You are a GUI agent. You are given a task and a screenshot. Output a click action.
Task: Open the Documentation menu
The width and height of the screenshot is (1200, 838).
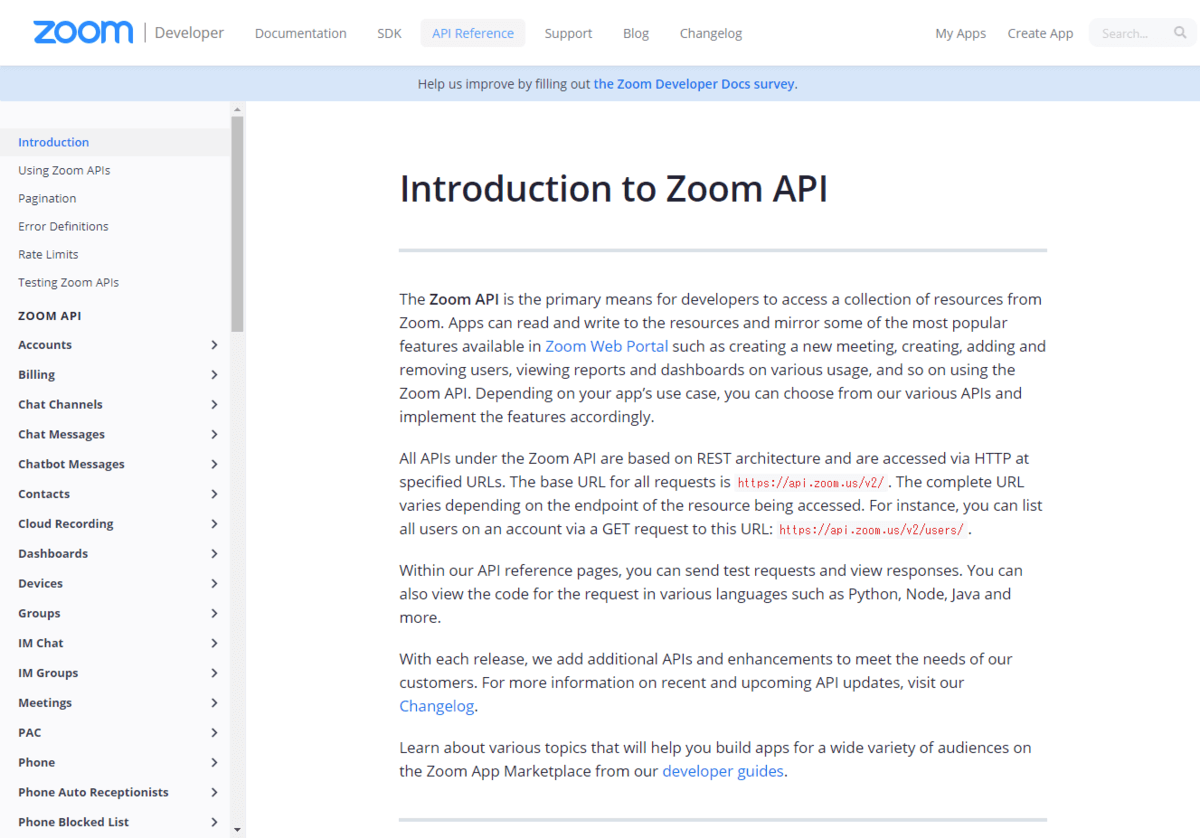[301, 33]
